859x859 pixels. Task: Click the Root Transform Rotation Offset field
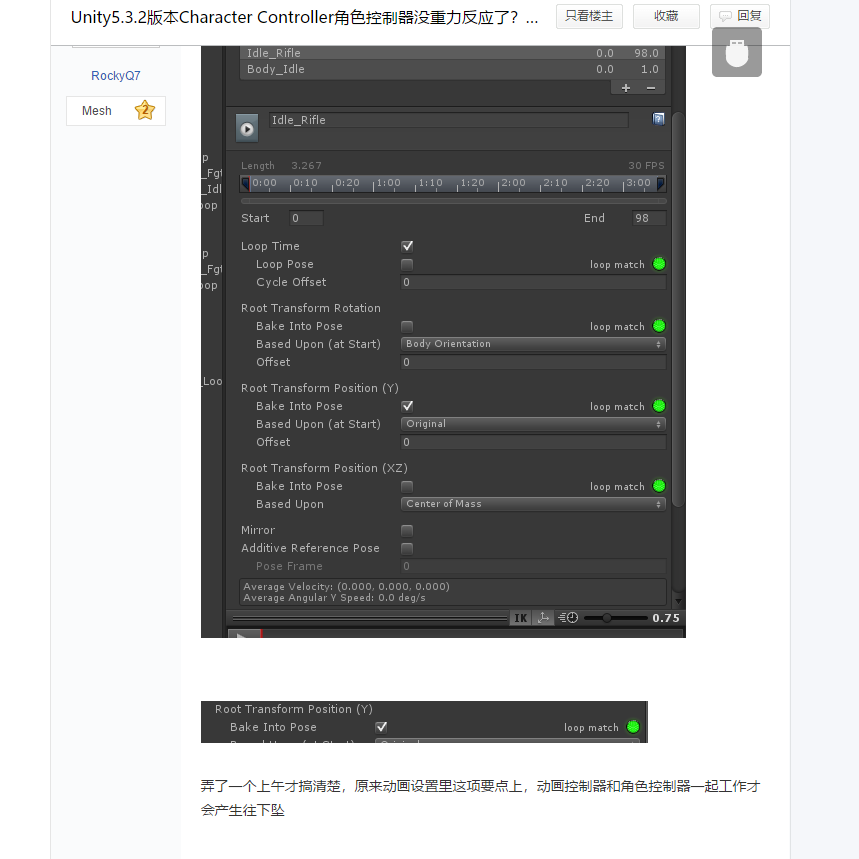coord(533,362)
